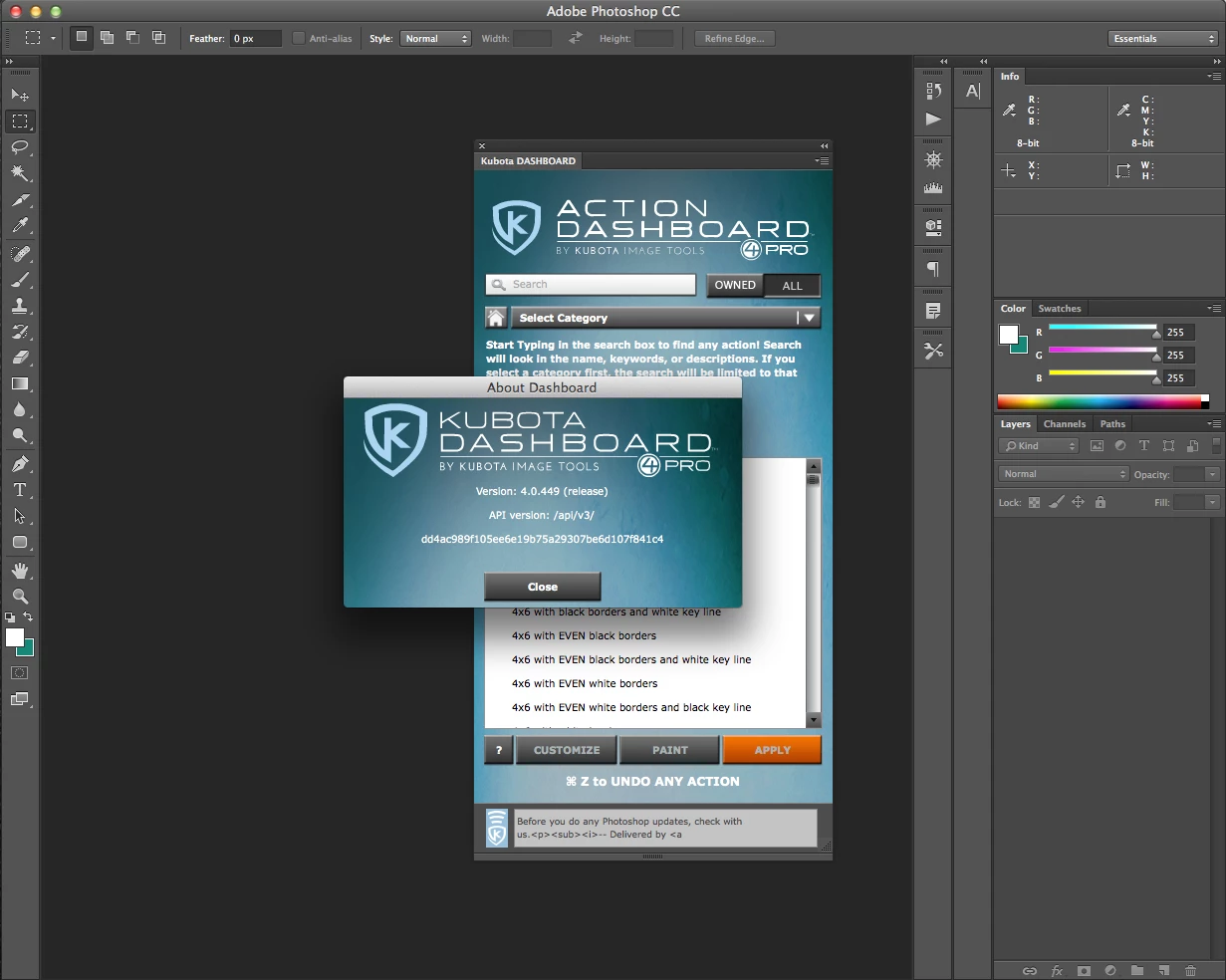Choose Add to selection mode
1226x980 pixels.
point(107,38)
